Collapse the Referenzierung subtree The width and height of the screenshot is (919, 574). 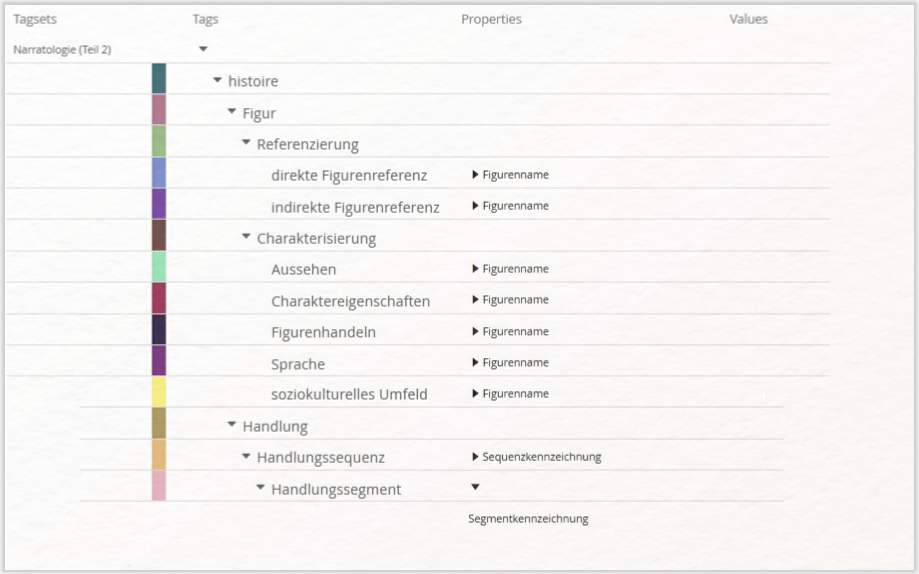[x=246, y=142]
